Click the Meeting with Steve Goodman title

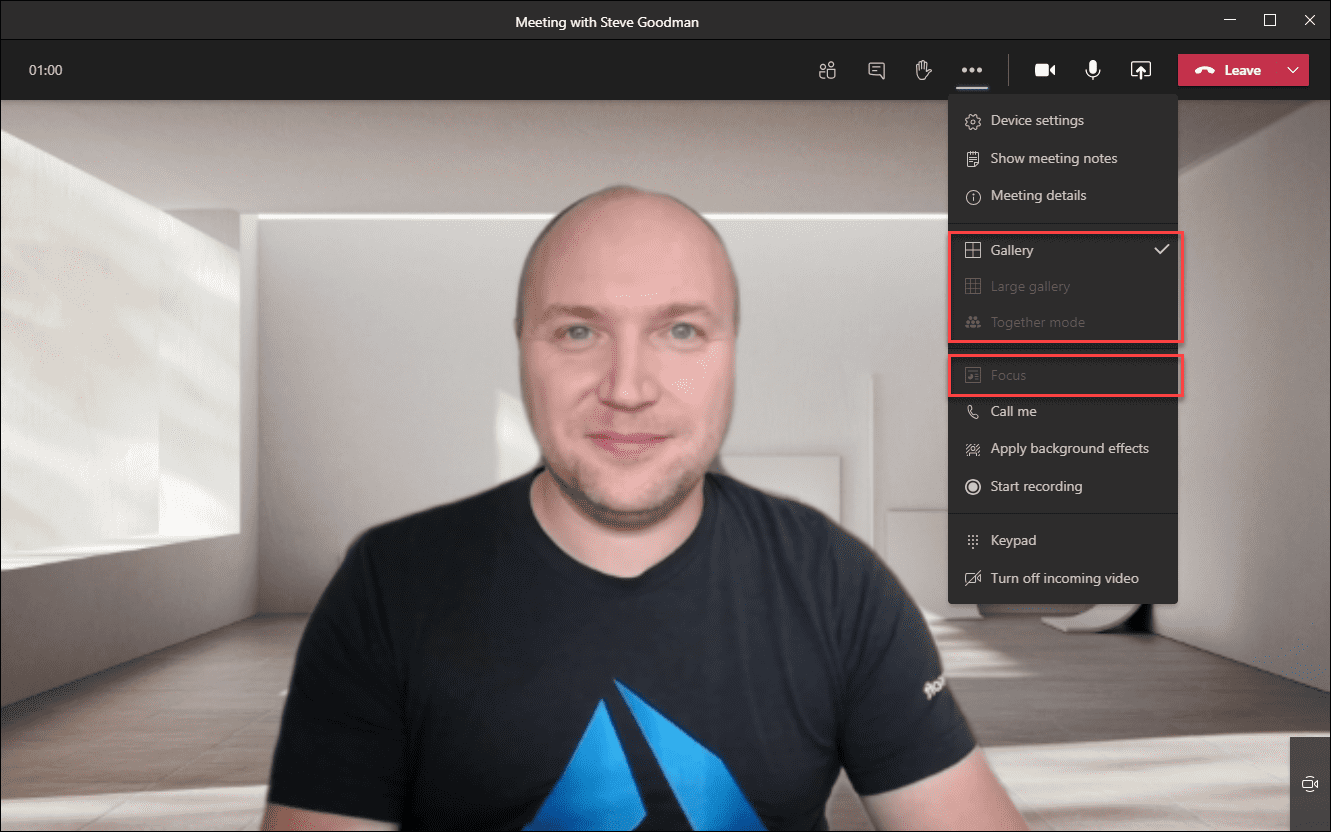[607, 21]
